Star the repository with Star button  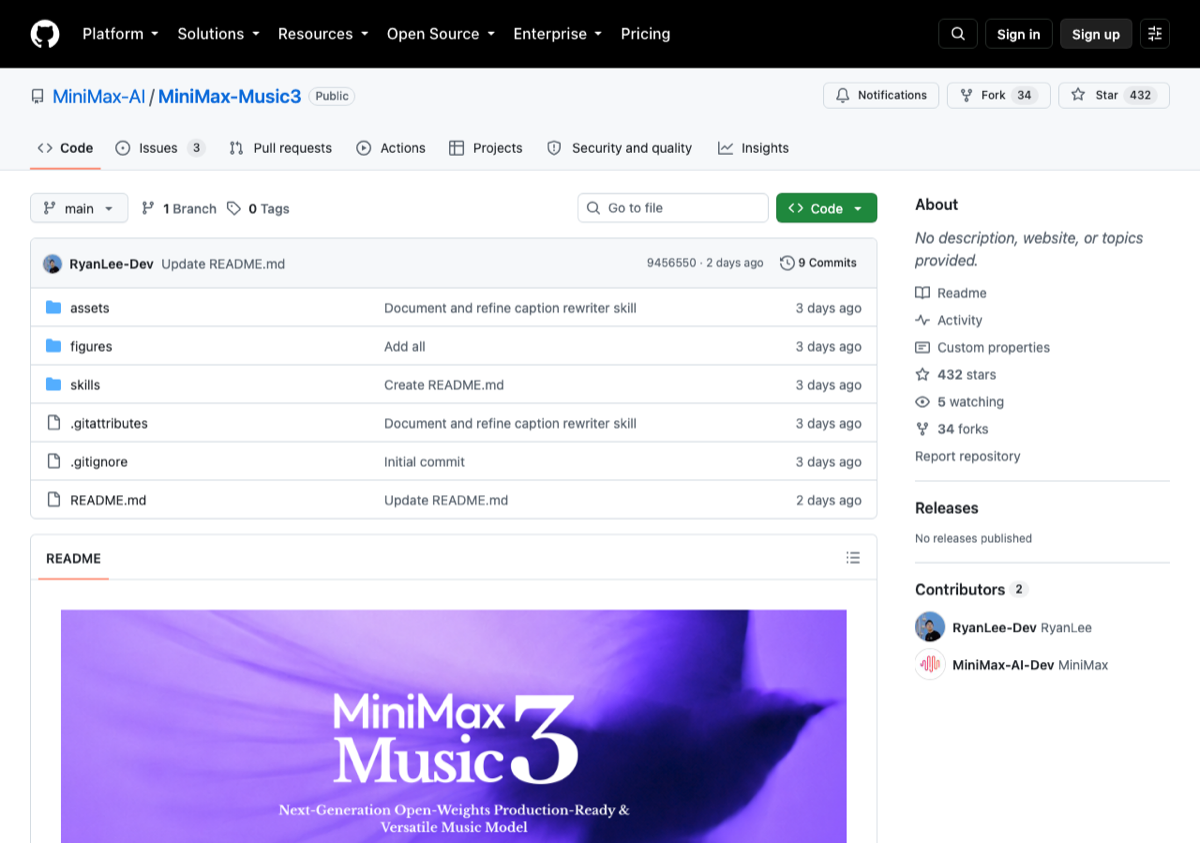click(1114, 95)
